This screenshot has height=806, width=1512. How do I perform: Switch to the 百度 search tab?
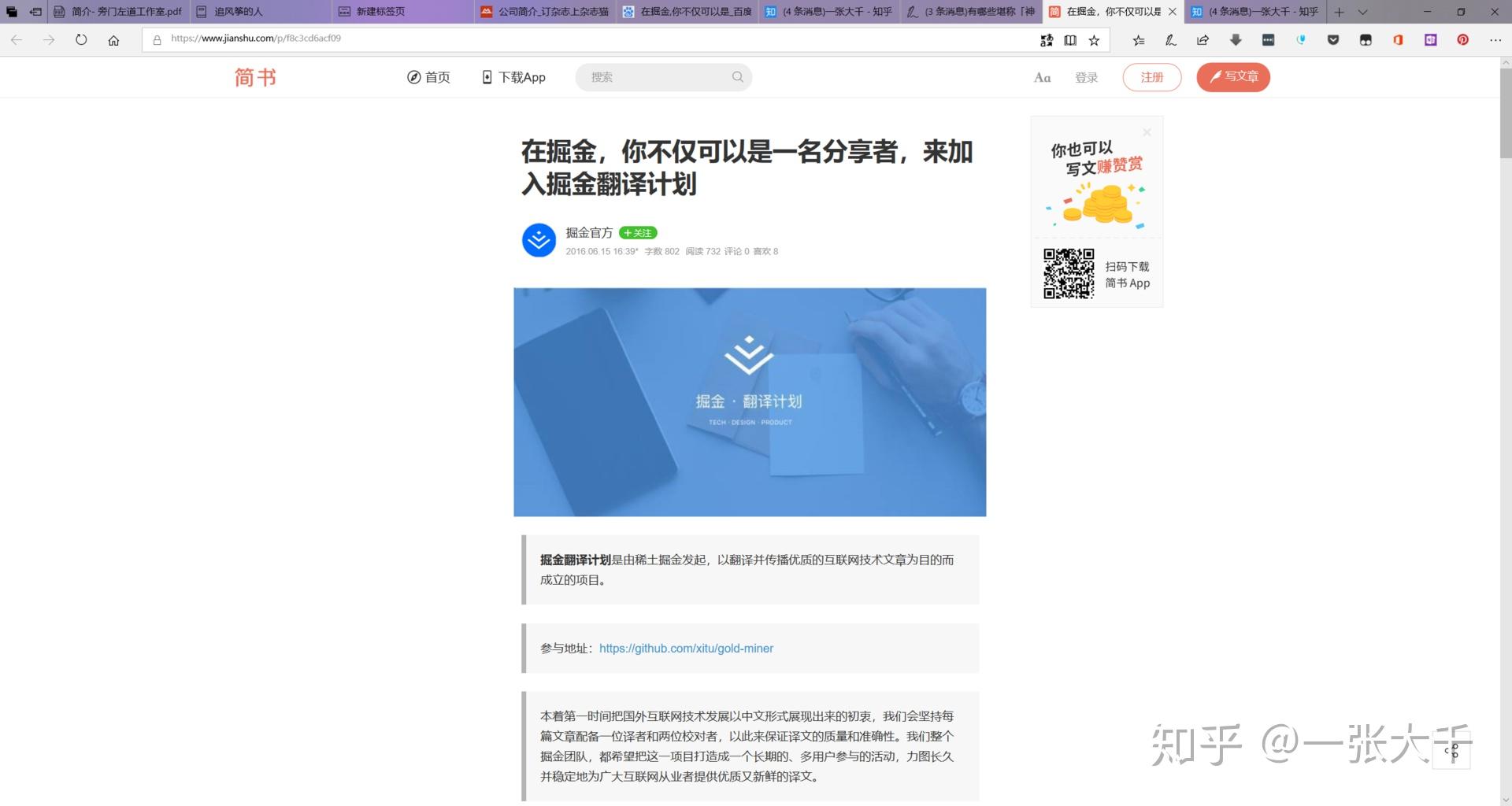pyautogui.click(x=687, y=12)
